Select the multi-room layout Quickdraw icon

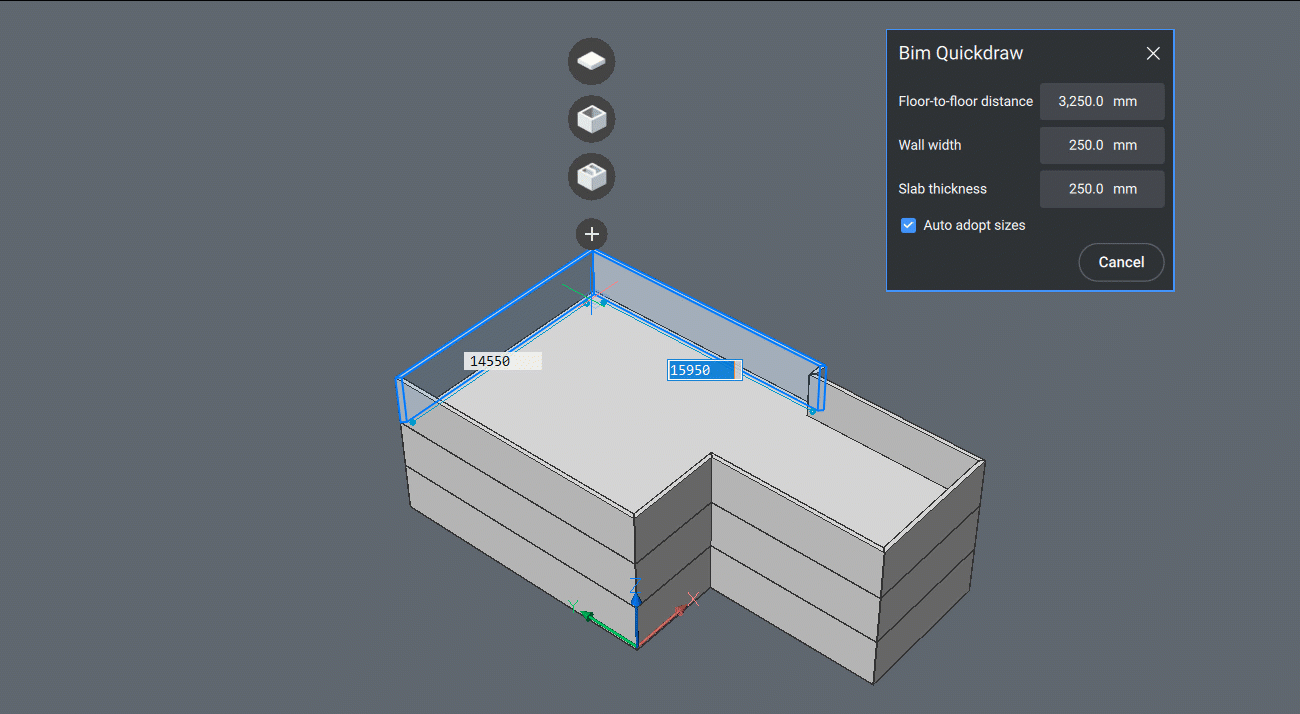coord(591,177)
